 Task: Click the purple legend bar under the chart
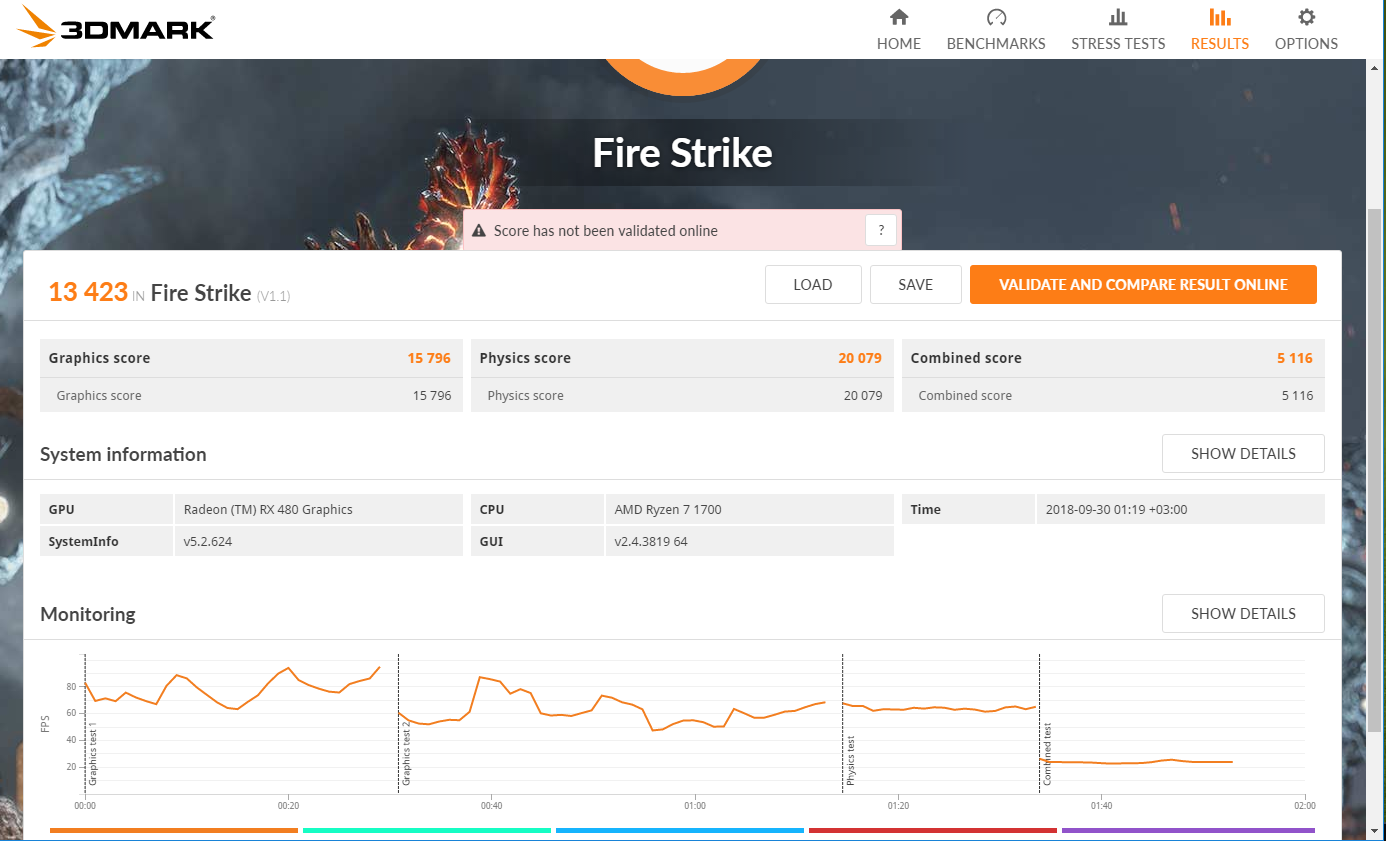1188,830
